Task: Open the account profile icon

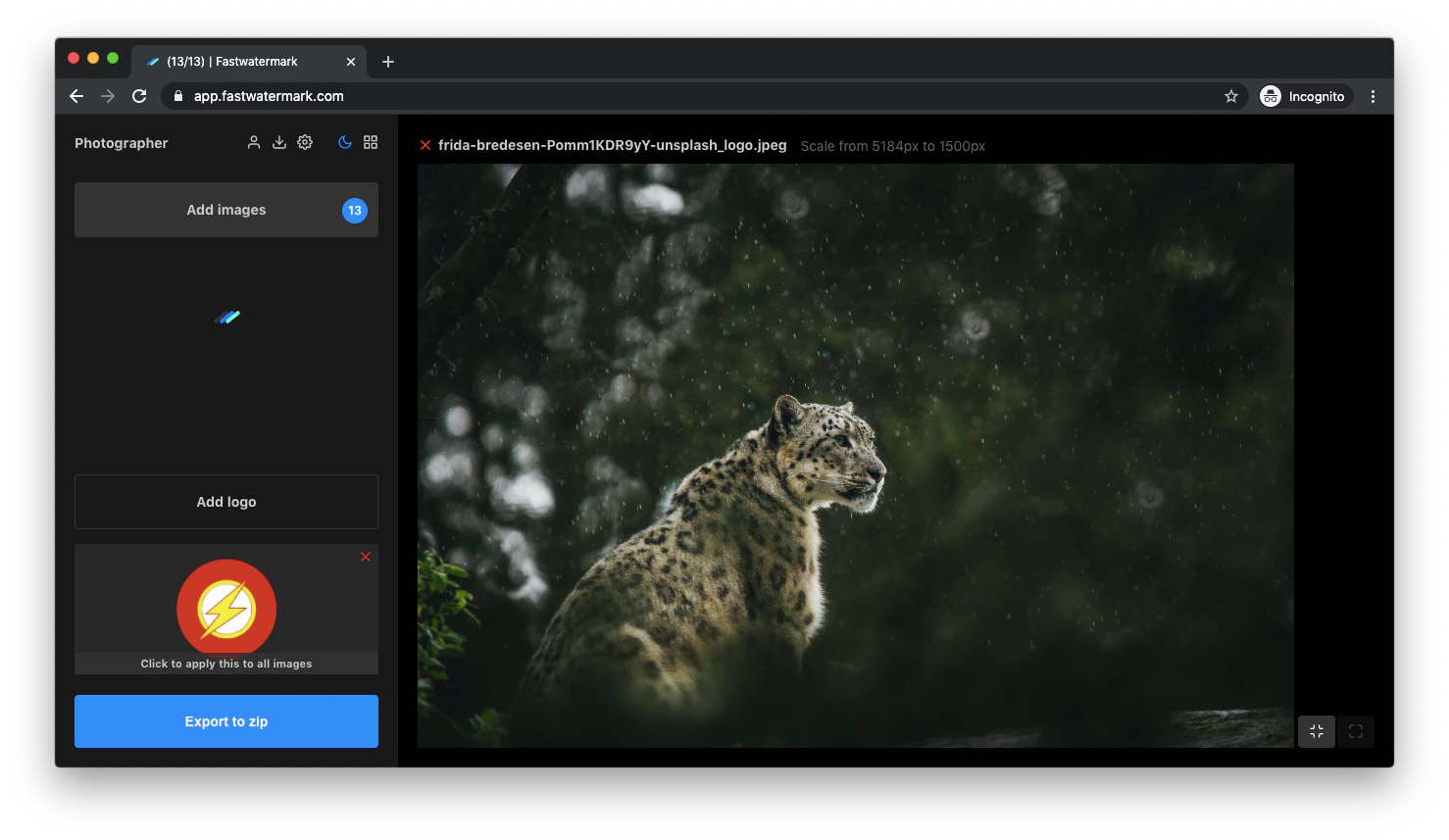Action: (254, 142)
